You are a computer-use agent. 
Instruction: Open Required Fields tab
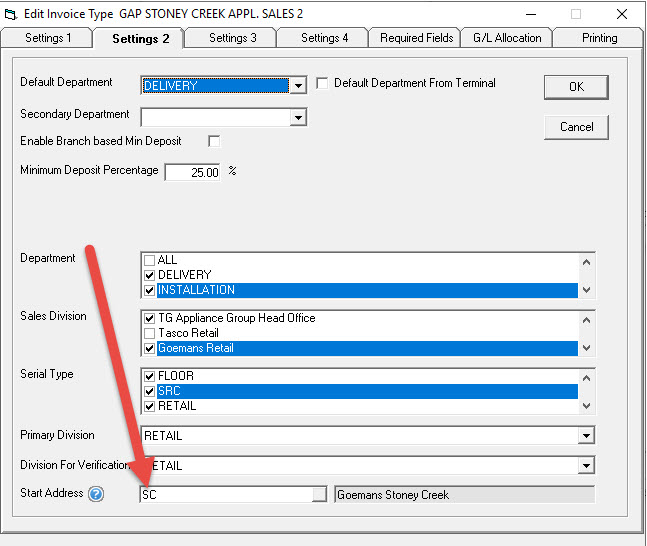pyautogui.click(x=416, y=38)
